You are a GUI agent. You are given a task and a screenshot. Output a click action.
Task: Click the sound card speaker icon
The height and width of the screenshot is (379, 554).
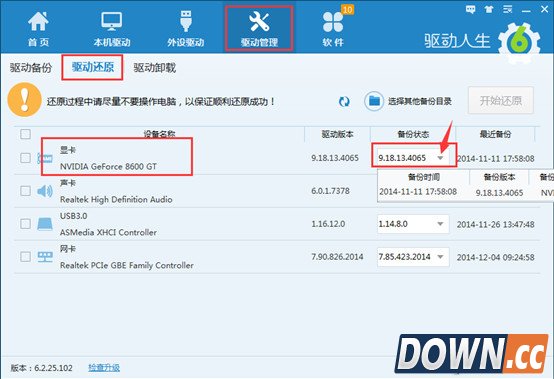[x=45, y=191]
